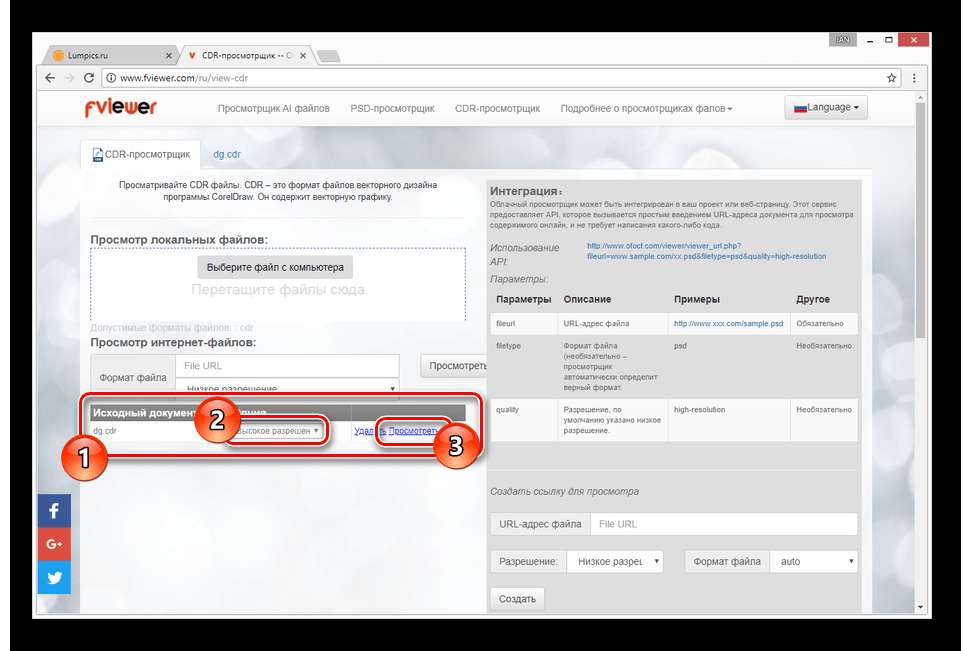Image resolution: width=964 pixels, height=651 pixels.
Task: Bookmark page with star icon
Action: tap(891, 77)
